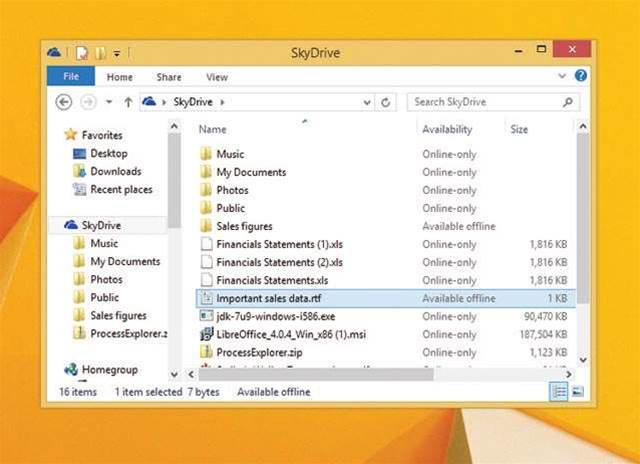Switch to the Share ribbon tab
The width and height of the screenshot is (640, 464).
(169, 77)
